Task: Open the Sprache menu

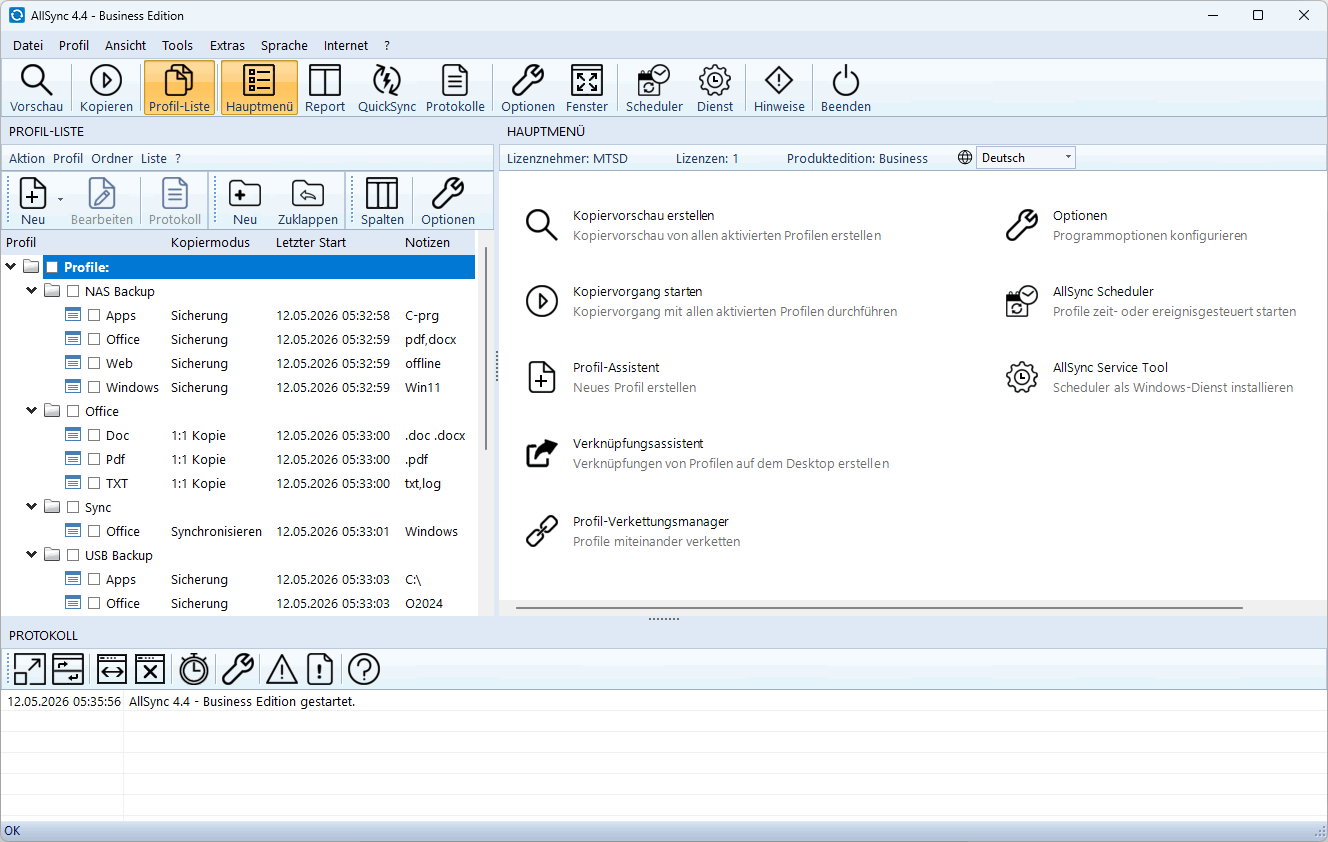Action: click(284, 45)
